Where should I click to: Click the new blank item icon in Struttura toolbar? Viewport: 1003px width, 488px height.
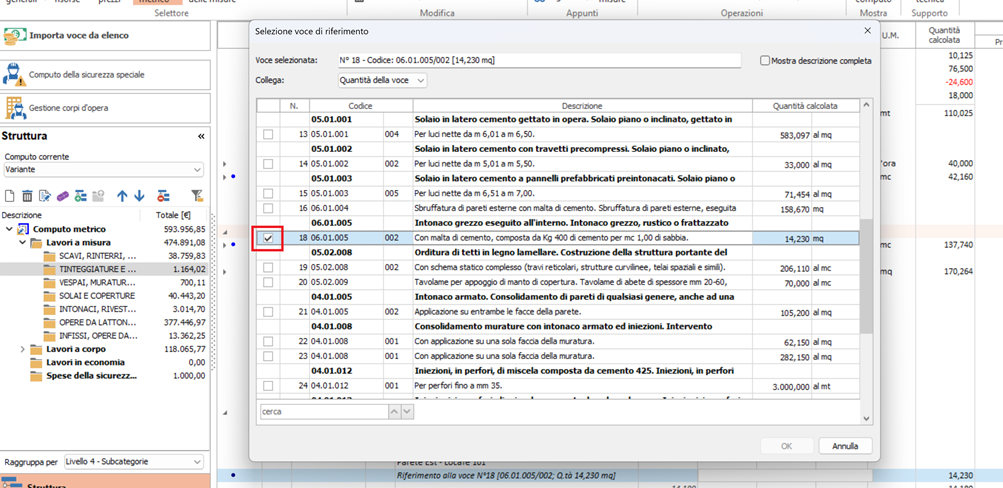10,196
